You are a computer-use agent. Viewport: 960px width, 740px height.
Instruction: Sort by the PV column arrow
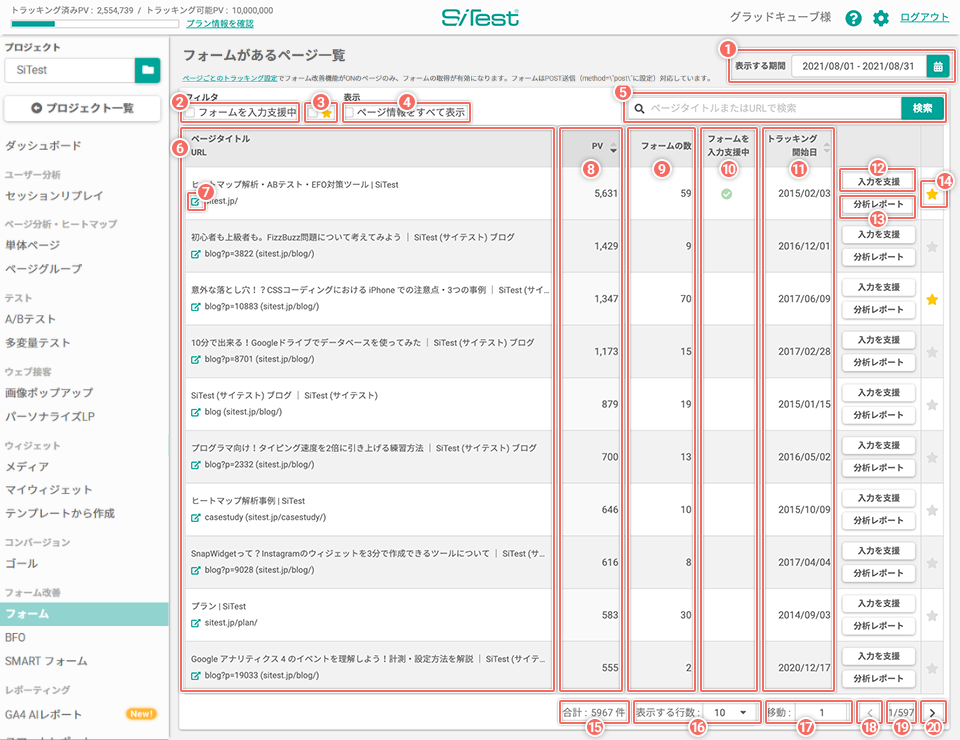coord(613,147)
